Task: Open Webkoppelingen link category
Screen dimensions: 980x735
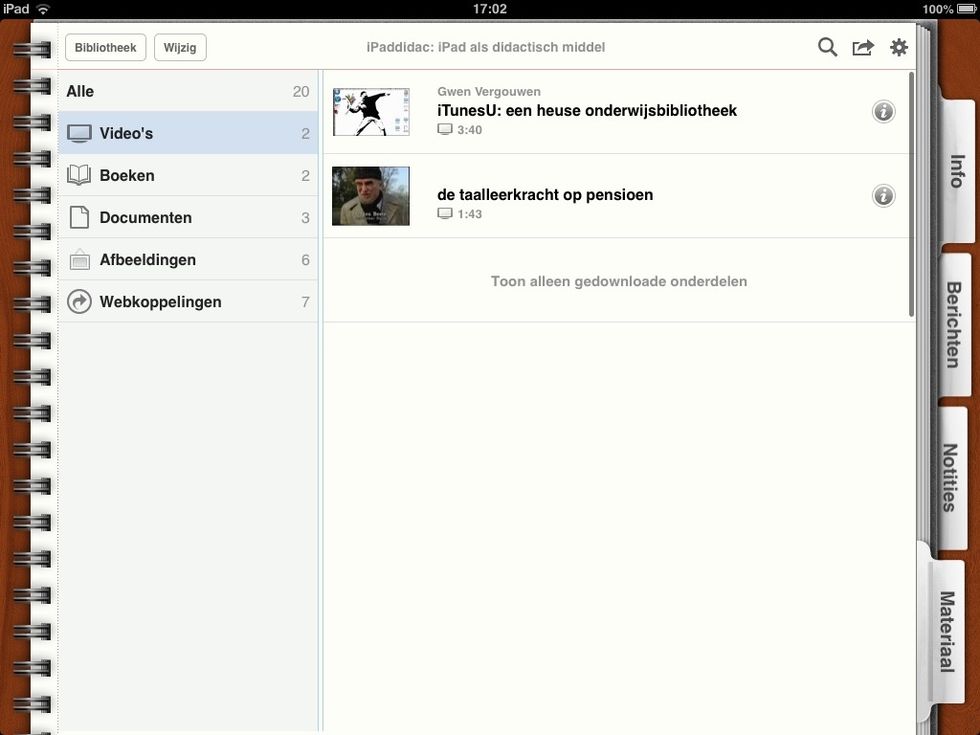Action: 160,302
